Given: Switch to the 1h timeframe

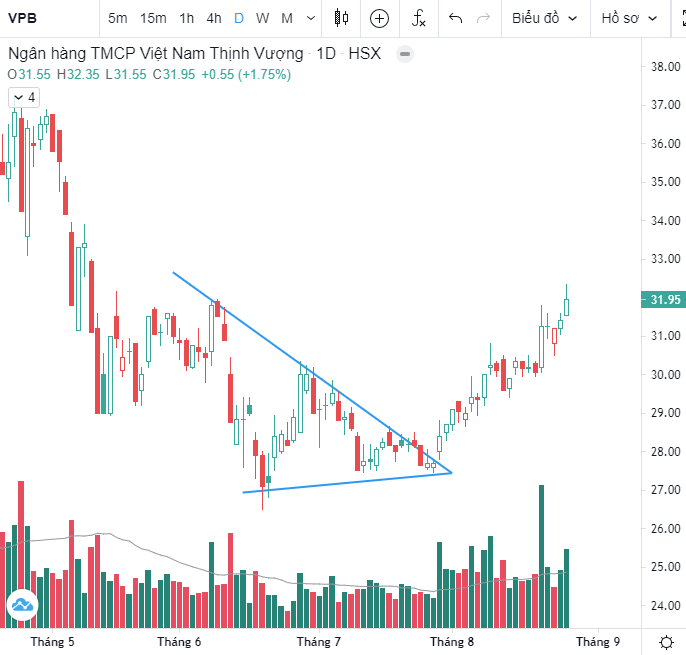Looking at the screenshot, I should pos(186,18).
